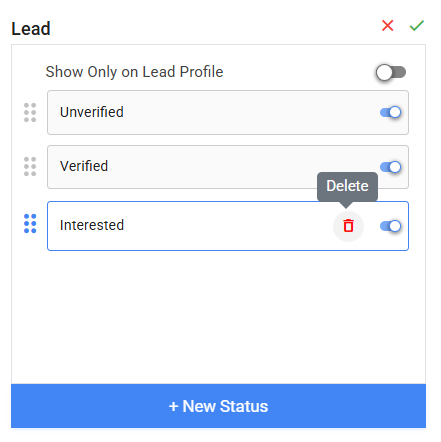Viewport: 441px width, 442px height.
Task: Click the New Status label text
Action: pos(225,406)
